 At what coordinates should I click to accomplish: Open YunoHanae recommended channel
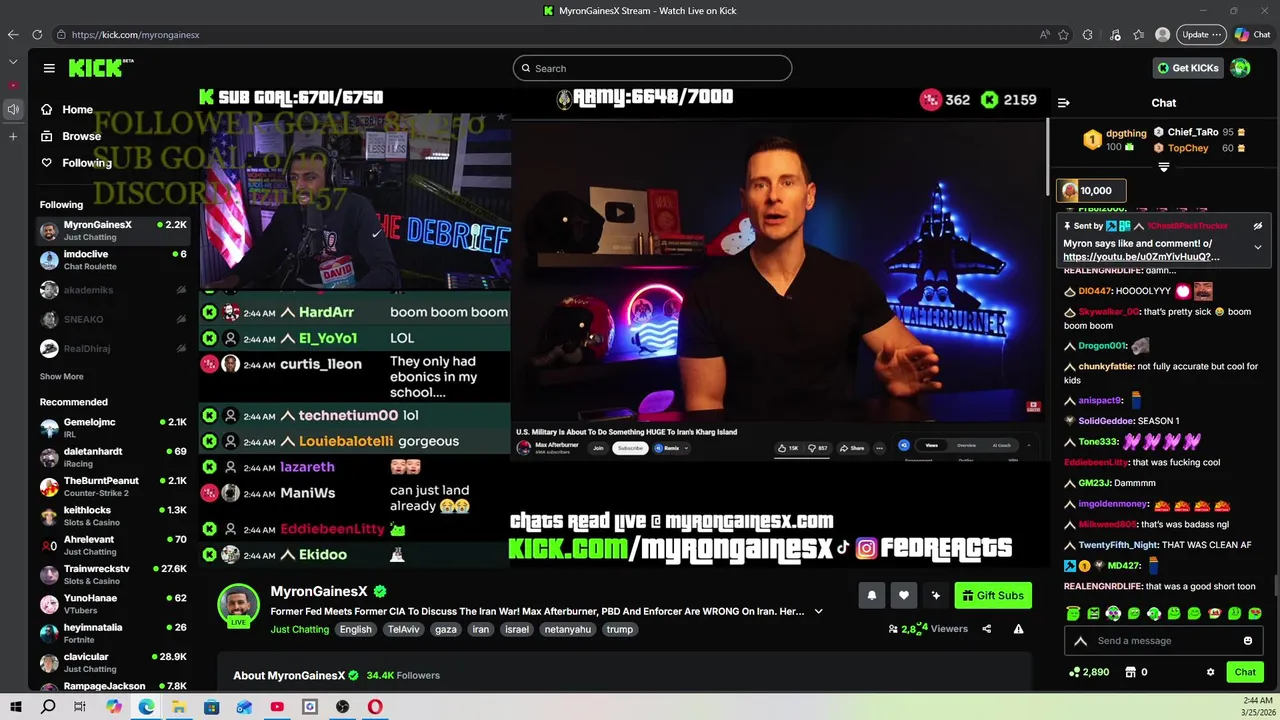tap(112, 604)
